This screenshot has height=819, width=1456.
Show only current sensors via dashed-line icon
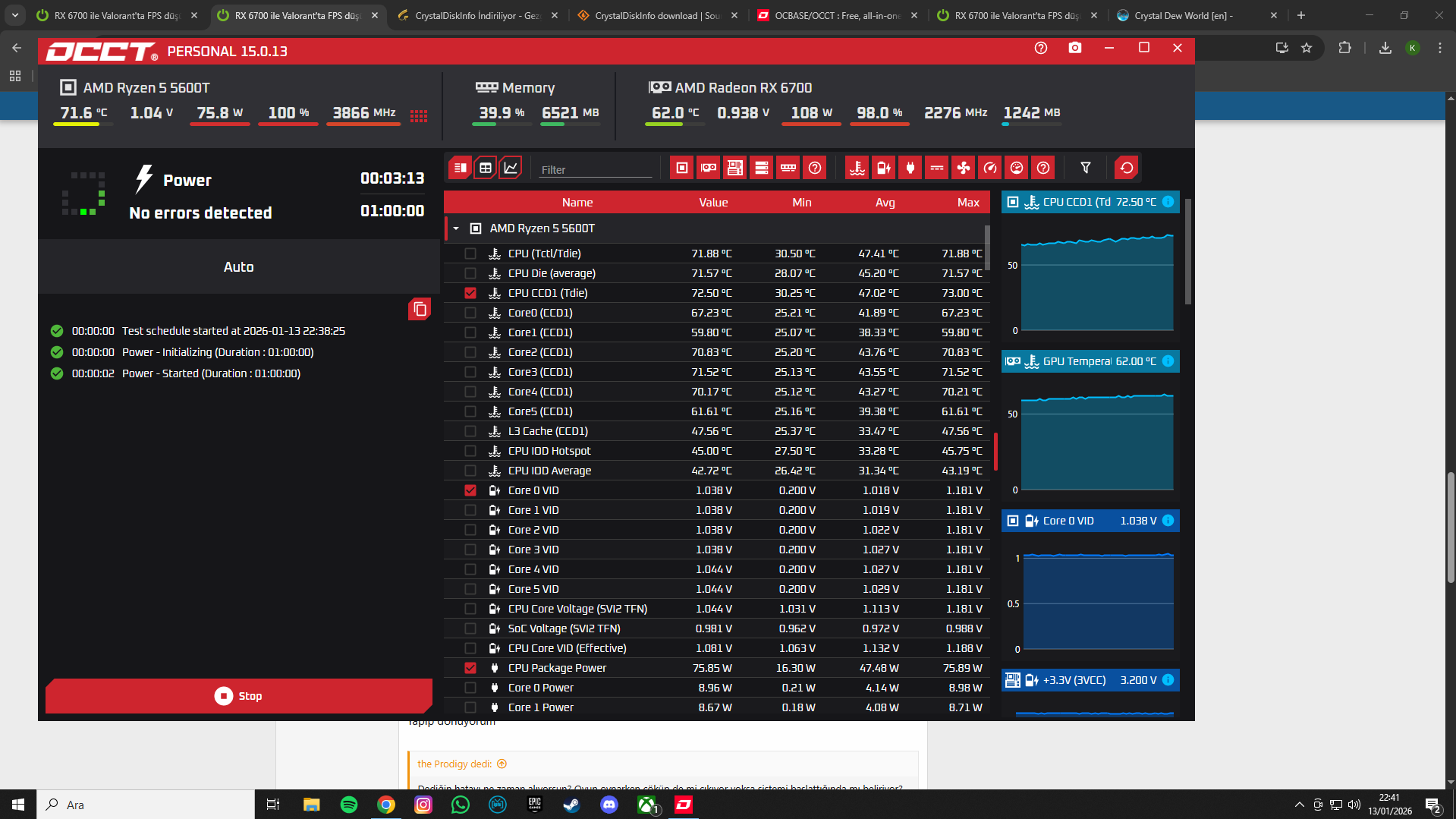tap(937, 168)
